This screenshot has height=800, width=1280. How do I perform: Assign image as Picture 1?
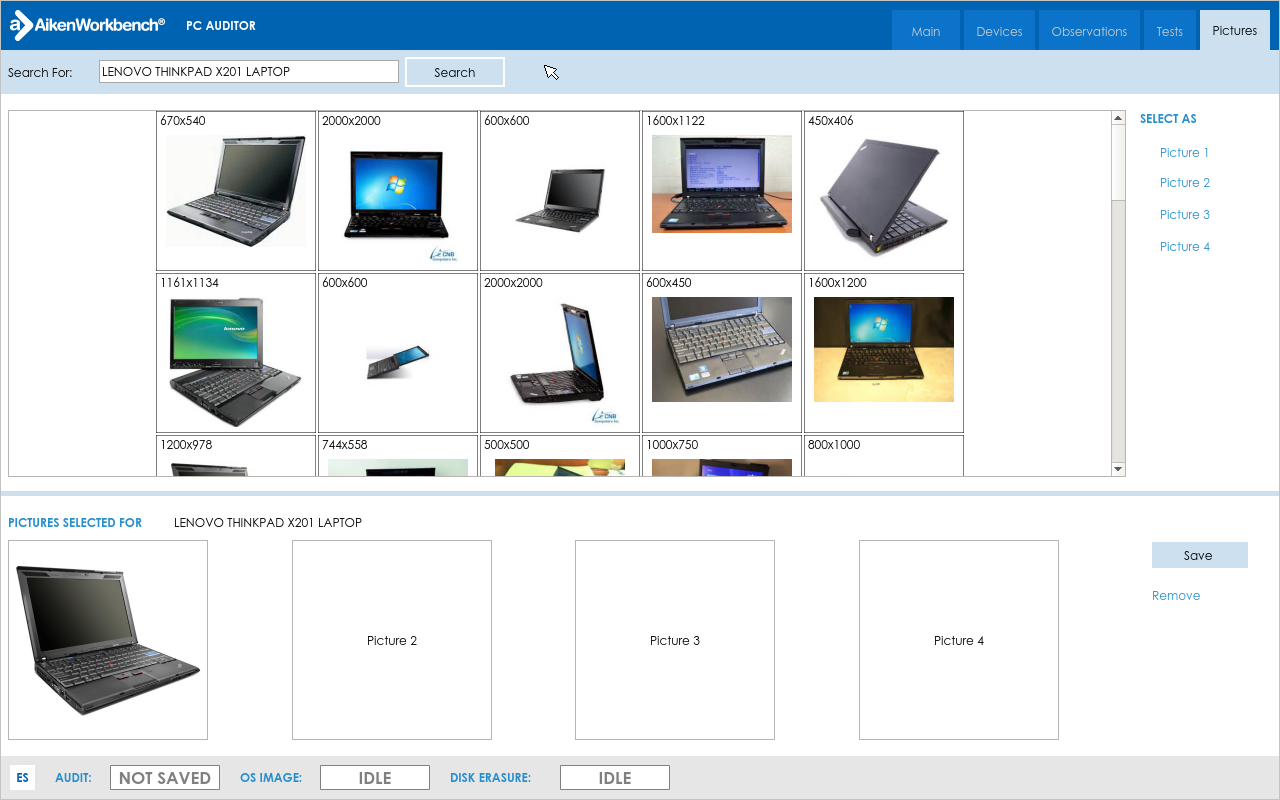(1184, 153)
